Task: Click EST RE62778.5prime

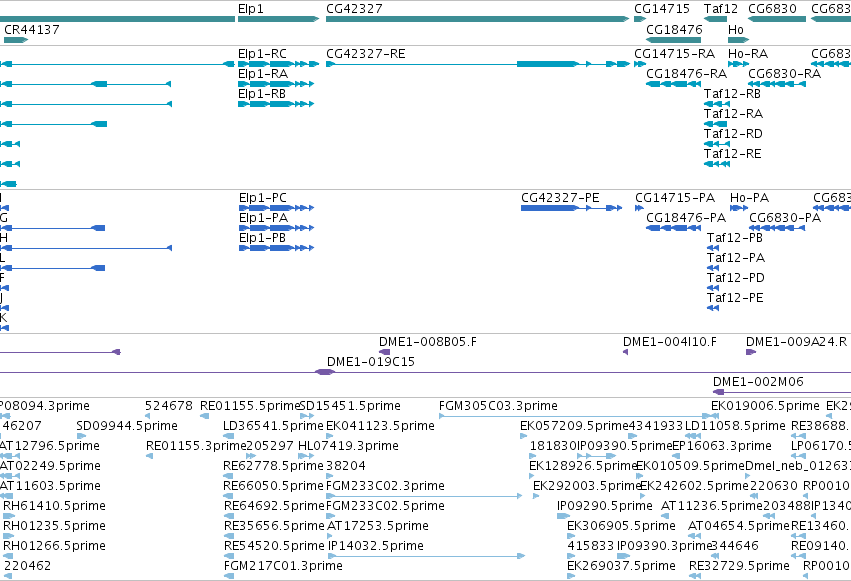Action: 228,476
